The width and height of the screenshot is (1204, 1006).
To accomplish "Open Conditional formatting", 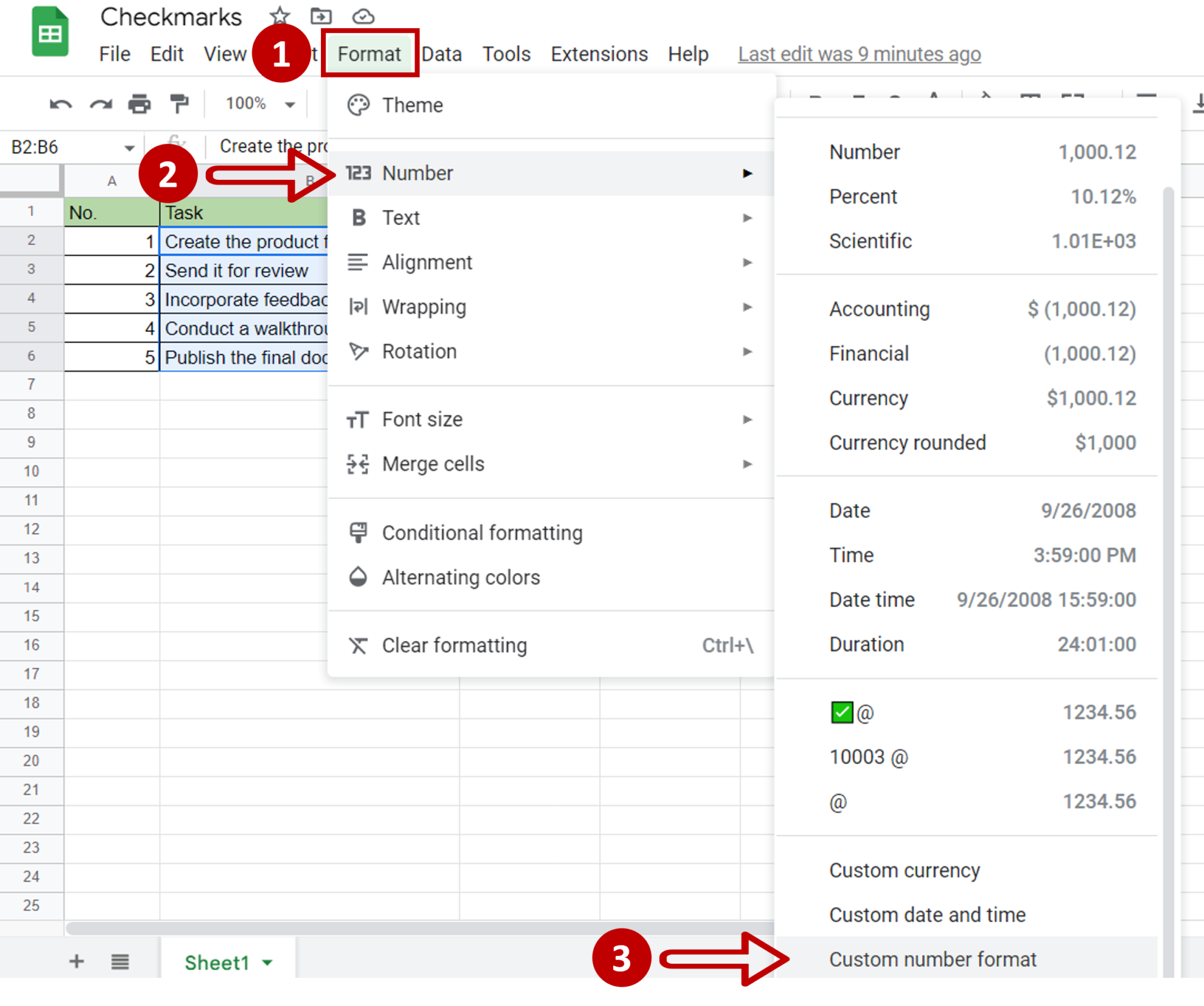I will [551, 533].
